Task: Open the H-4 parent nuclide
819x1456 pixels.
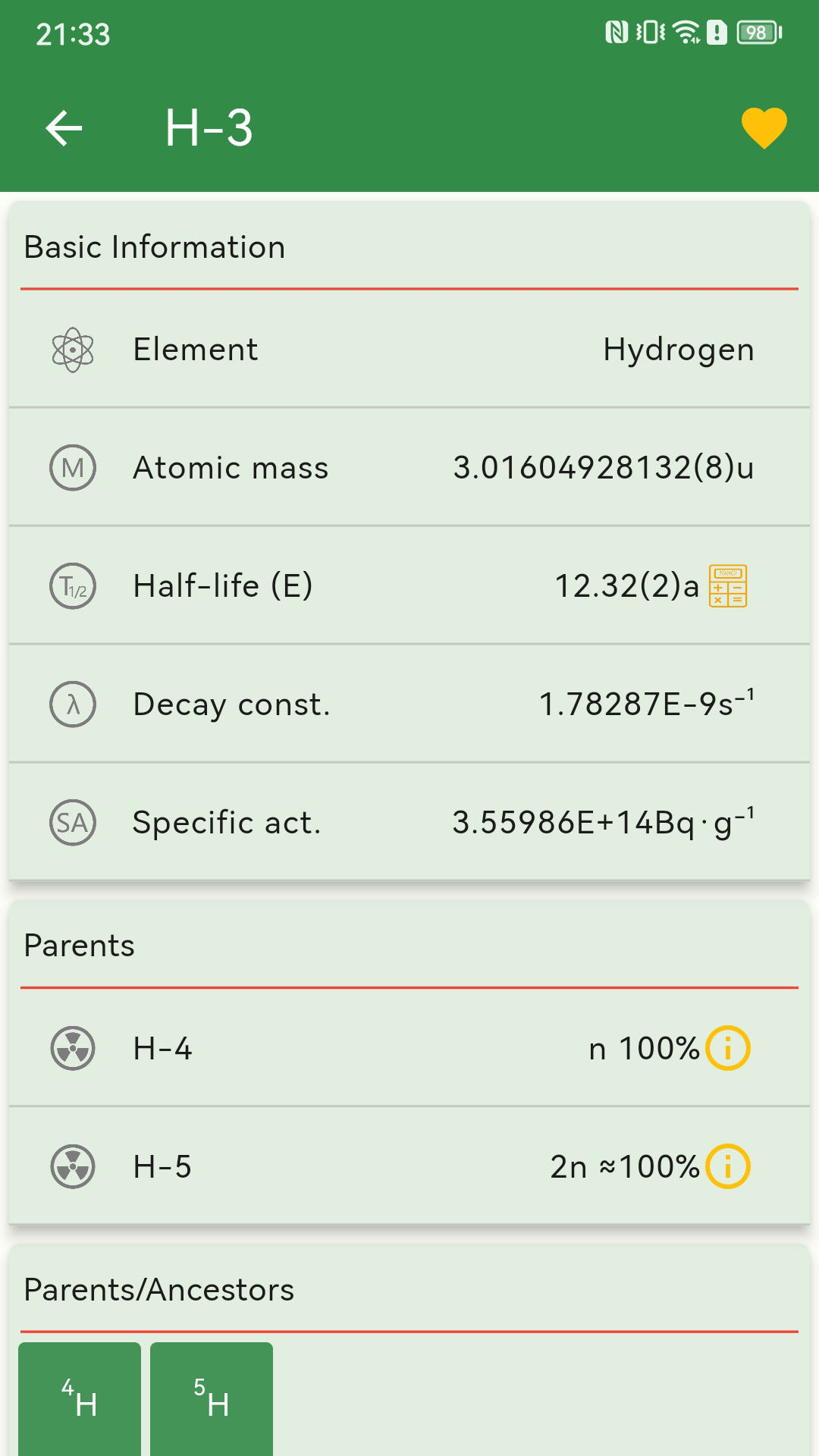Action: pos(409,1048)
